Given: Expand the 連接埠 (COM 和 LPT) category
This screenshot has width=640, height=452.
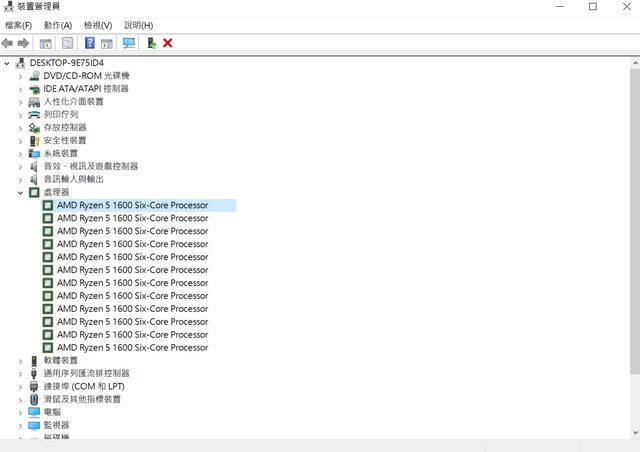Looking at the screenshot, I should coord(20,386).
